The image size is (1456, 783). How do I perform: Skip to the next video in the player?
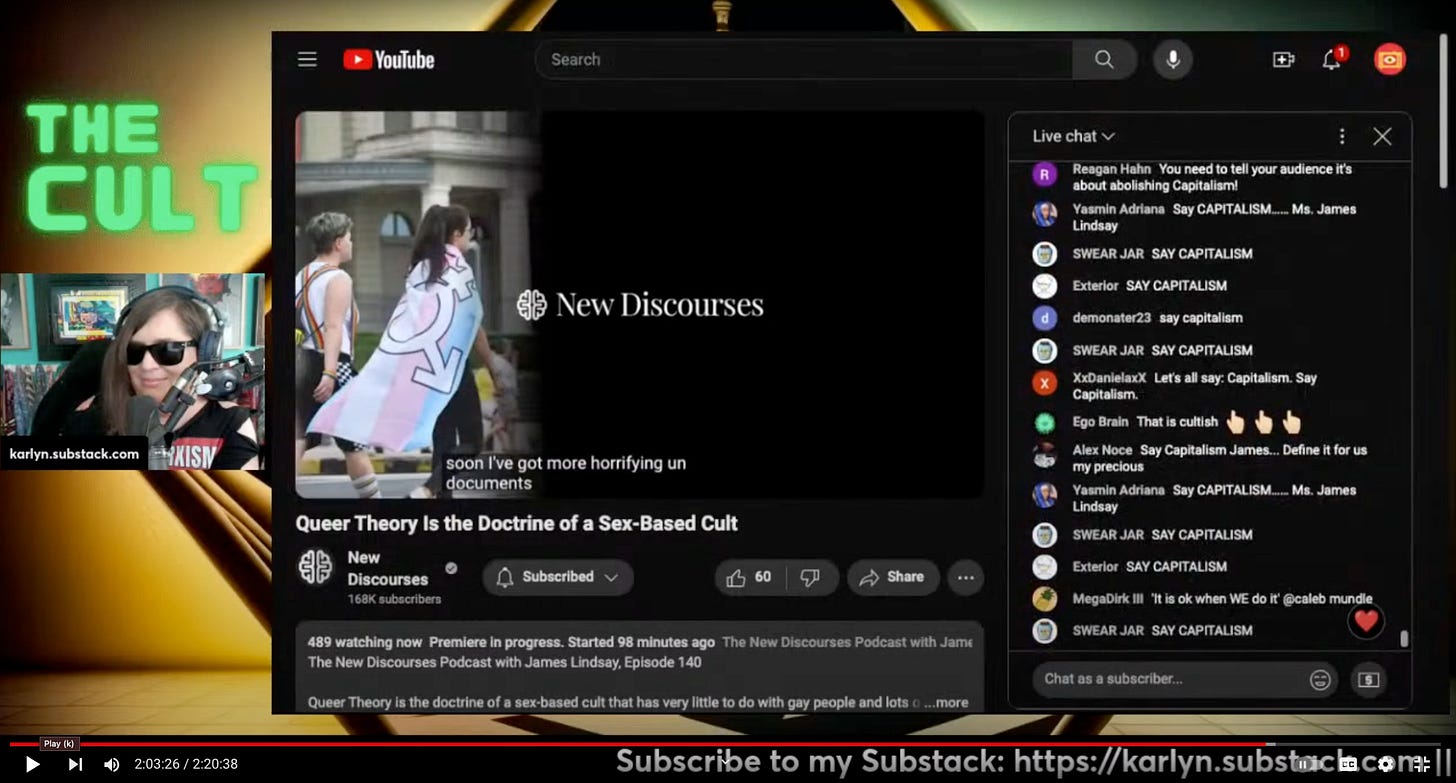tap(75, 764)
